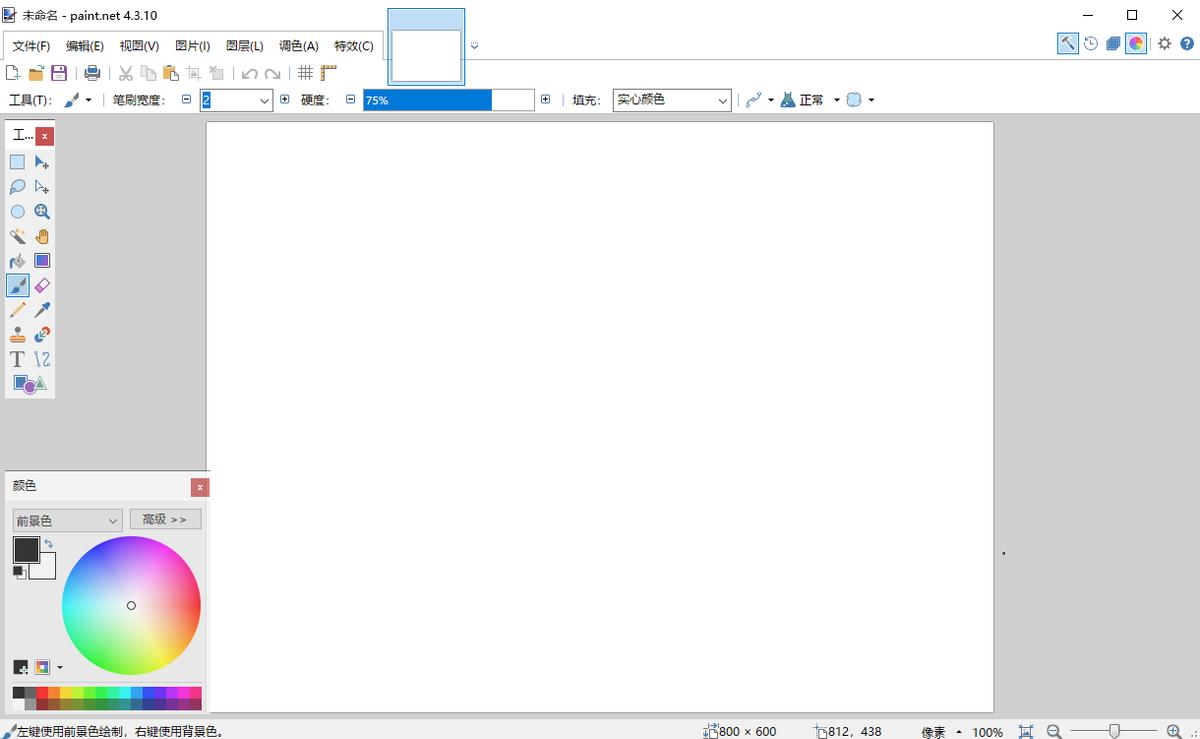Increase brush width with plus button
Image resolution: width=1200 pixels, height=739 pixels.
(x=285, y=99)
